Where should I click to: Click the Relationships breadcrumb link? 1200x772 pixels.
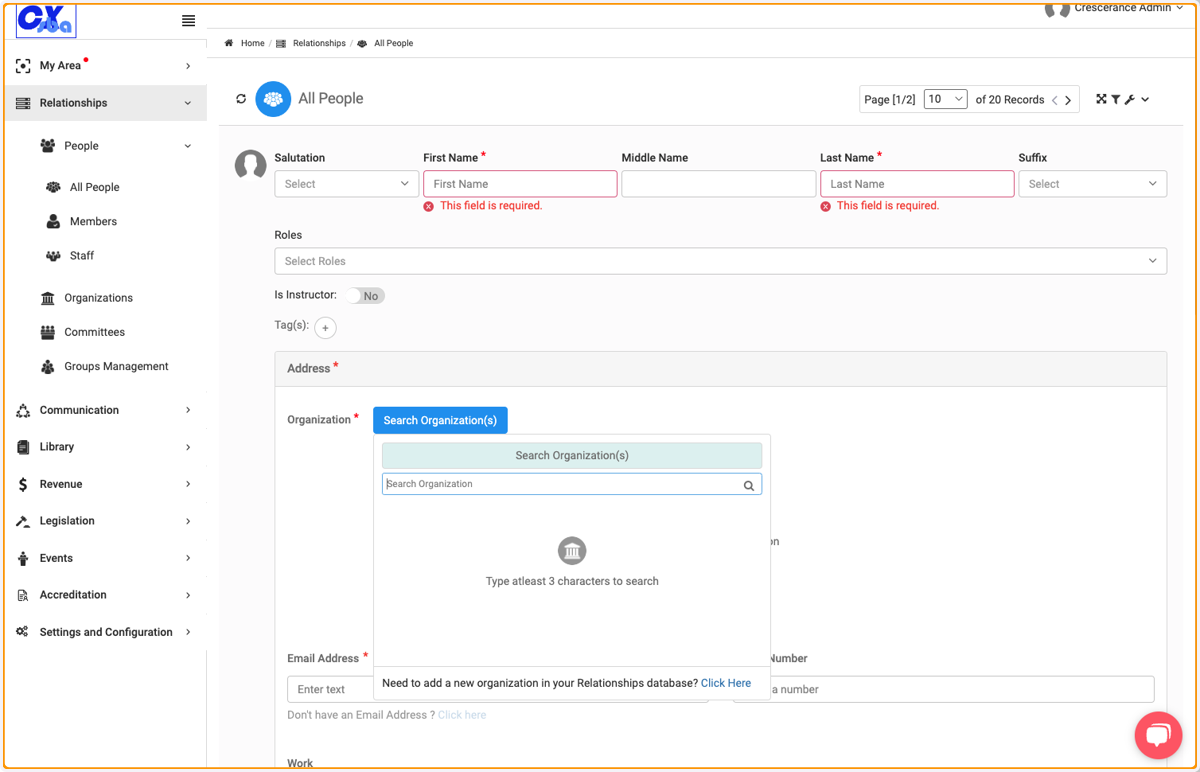pos(319,43)
